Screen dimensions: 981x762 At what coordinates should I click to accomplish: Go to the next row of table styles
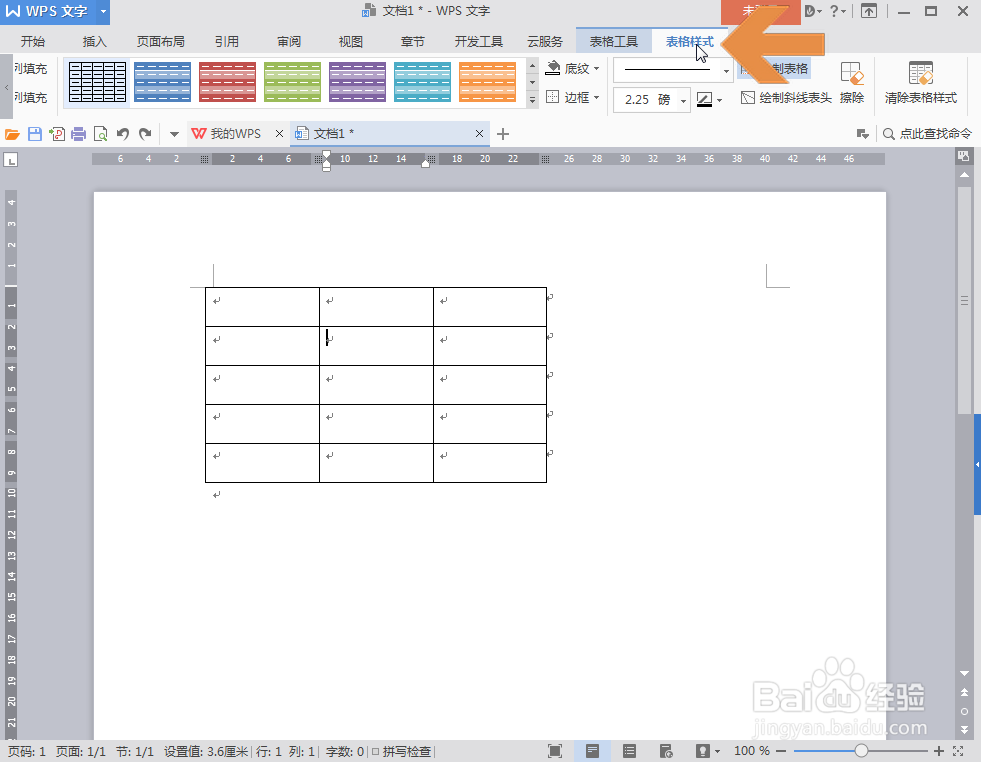[532, 83]
